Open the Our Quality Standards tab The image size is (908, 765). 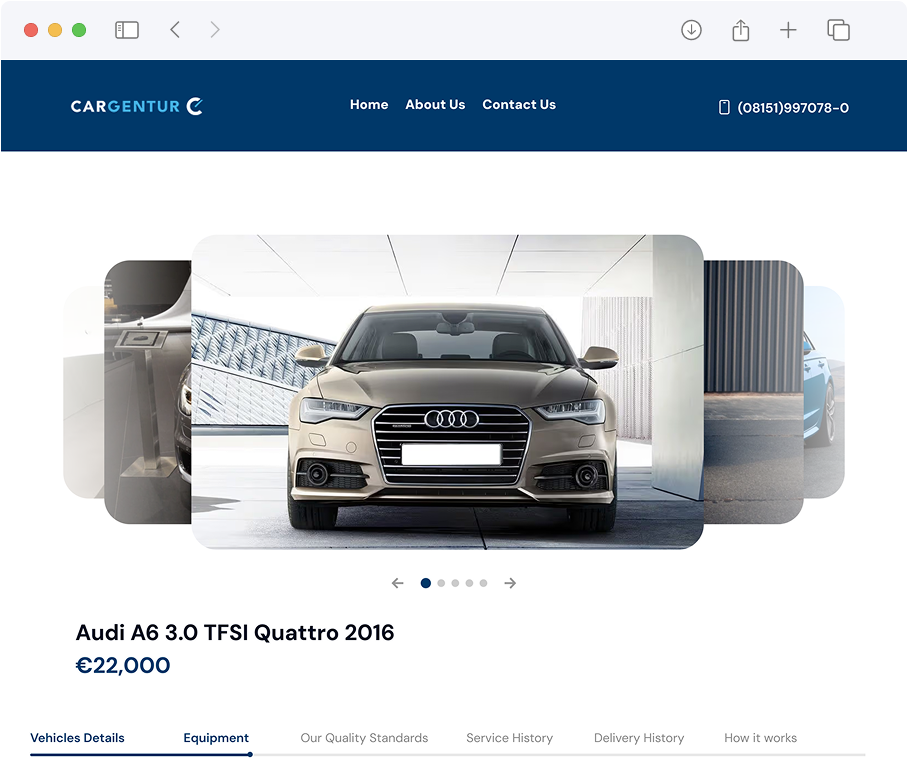[x=364, y=738]
